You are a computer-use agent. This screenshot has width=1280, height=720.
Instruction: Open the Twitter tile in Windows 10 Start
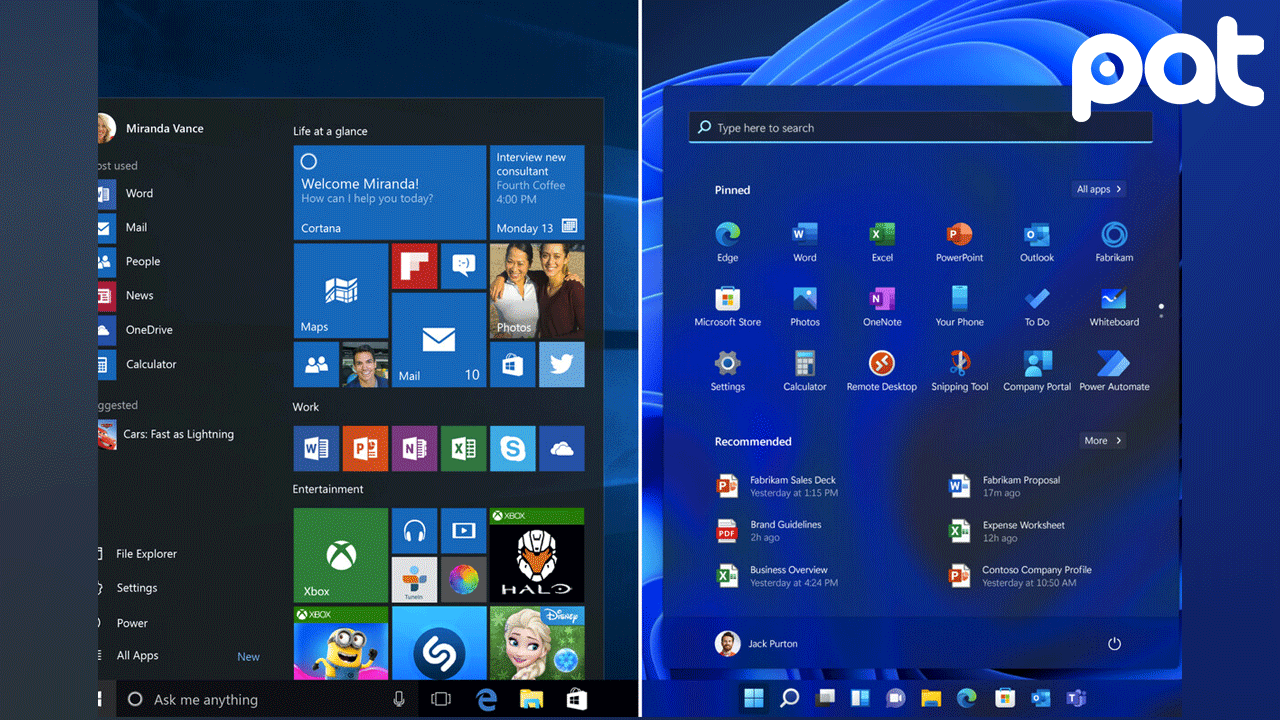click(x=561, y=364)
